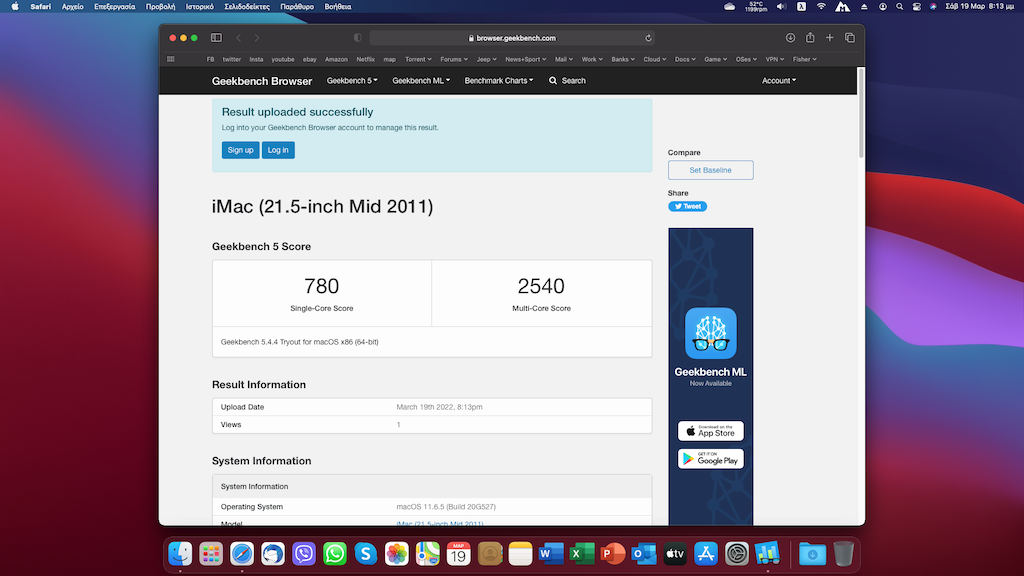Open Photos app in the dock

(396, 554)
